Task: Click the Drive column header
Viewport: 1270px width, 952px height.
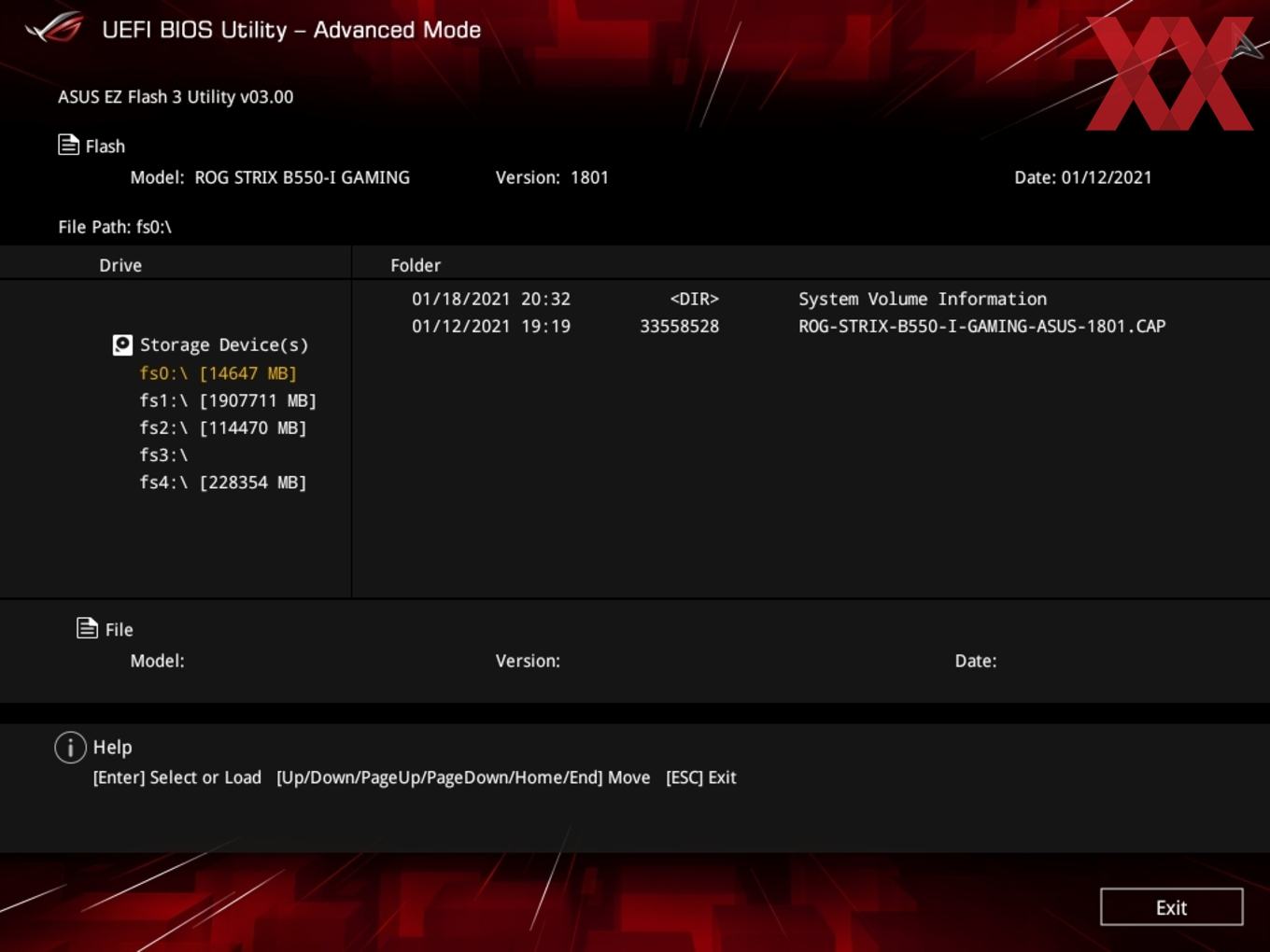Action: point(120,265)
